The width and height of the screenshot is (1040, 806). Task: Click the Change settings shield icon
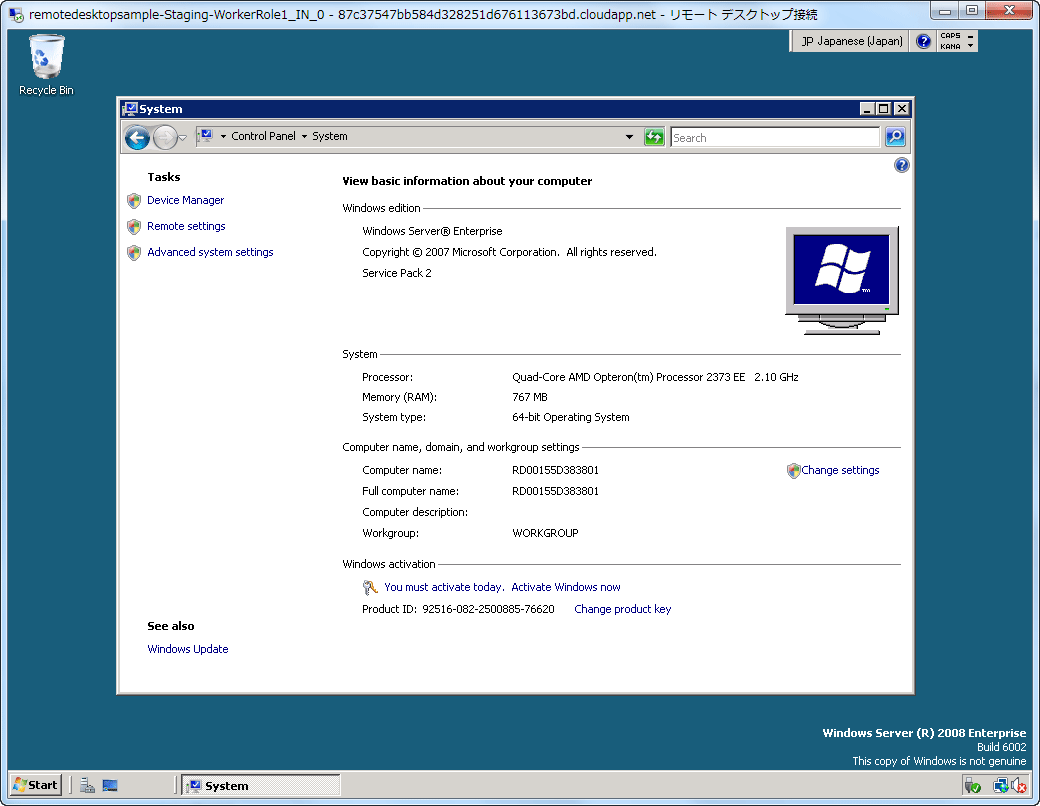coord(793,470)
